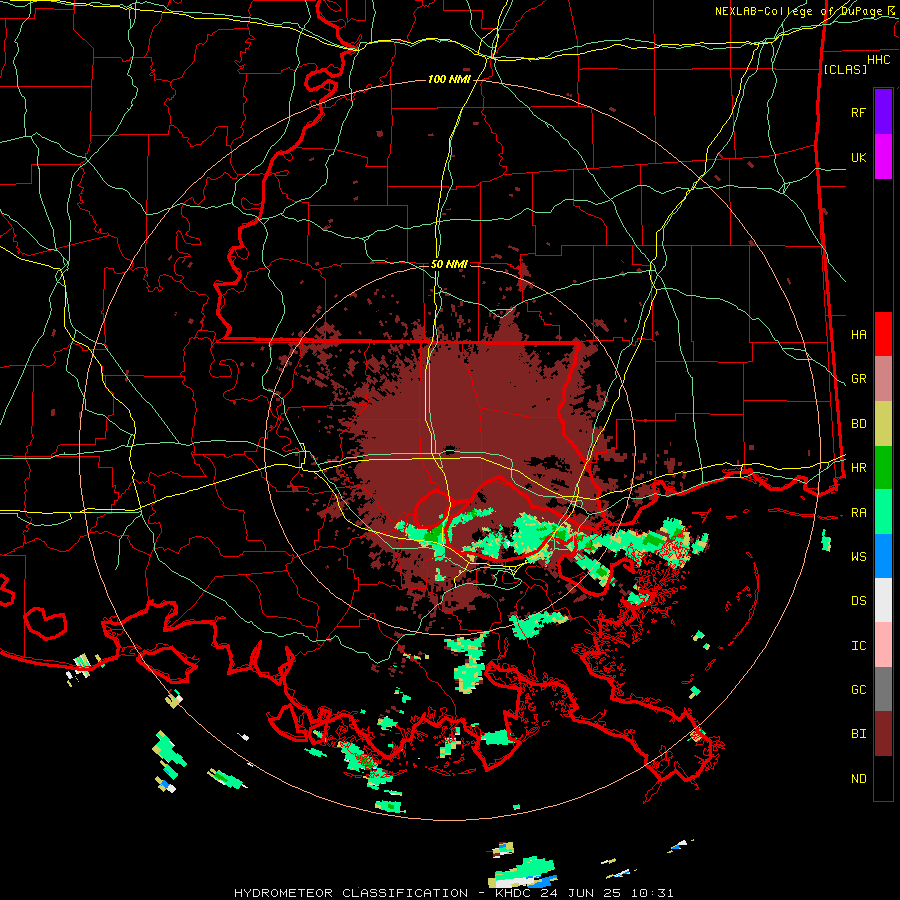Click the RF purple legend swatch
The height and width of the screenshot is (900, 900).
tap(883, 112)
